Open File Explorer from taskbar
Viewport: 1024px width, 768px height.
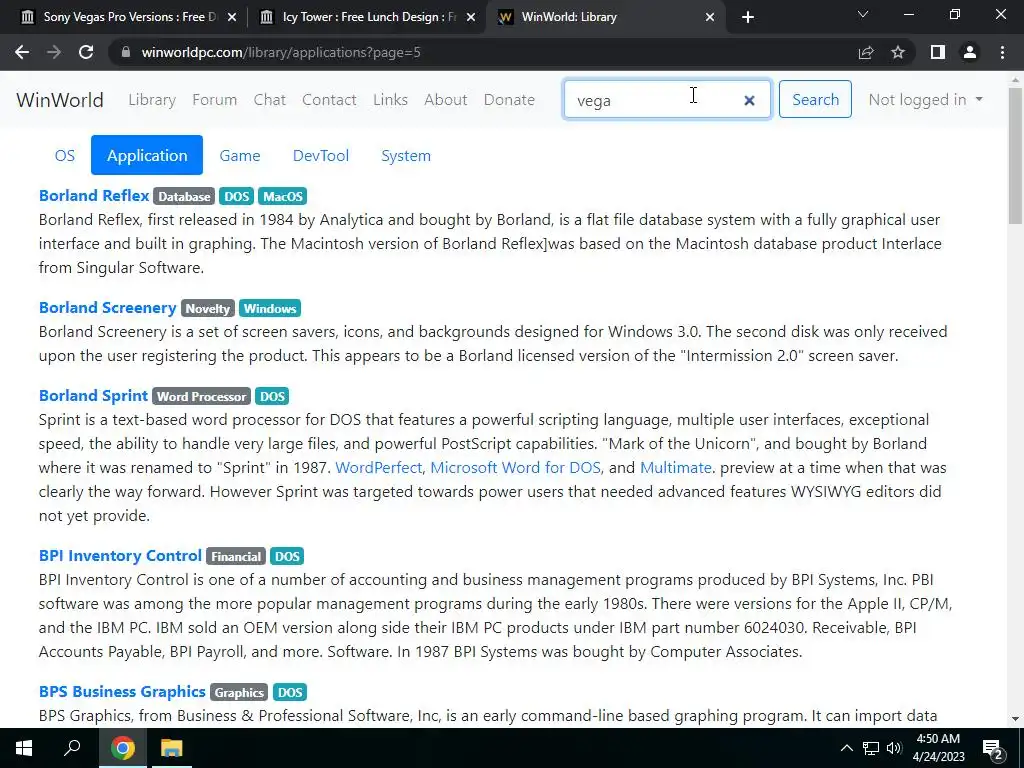pos(172,748)
